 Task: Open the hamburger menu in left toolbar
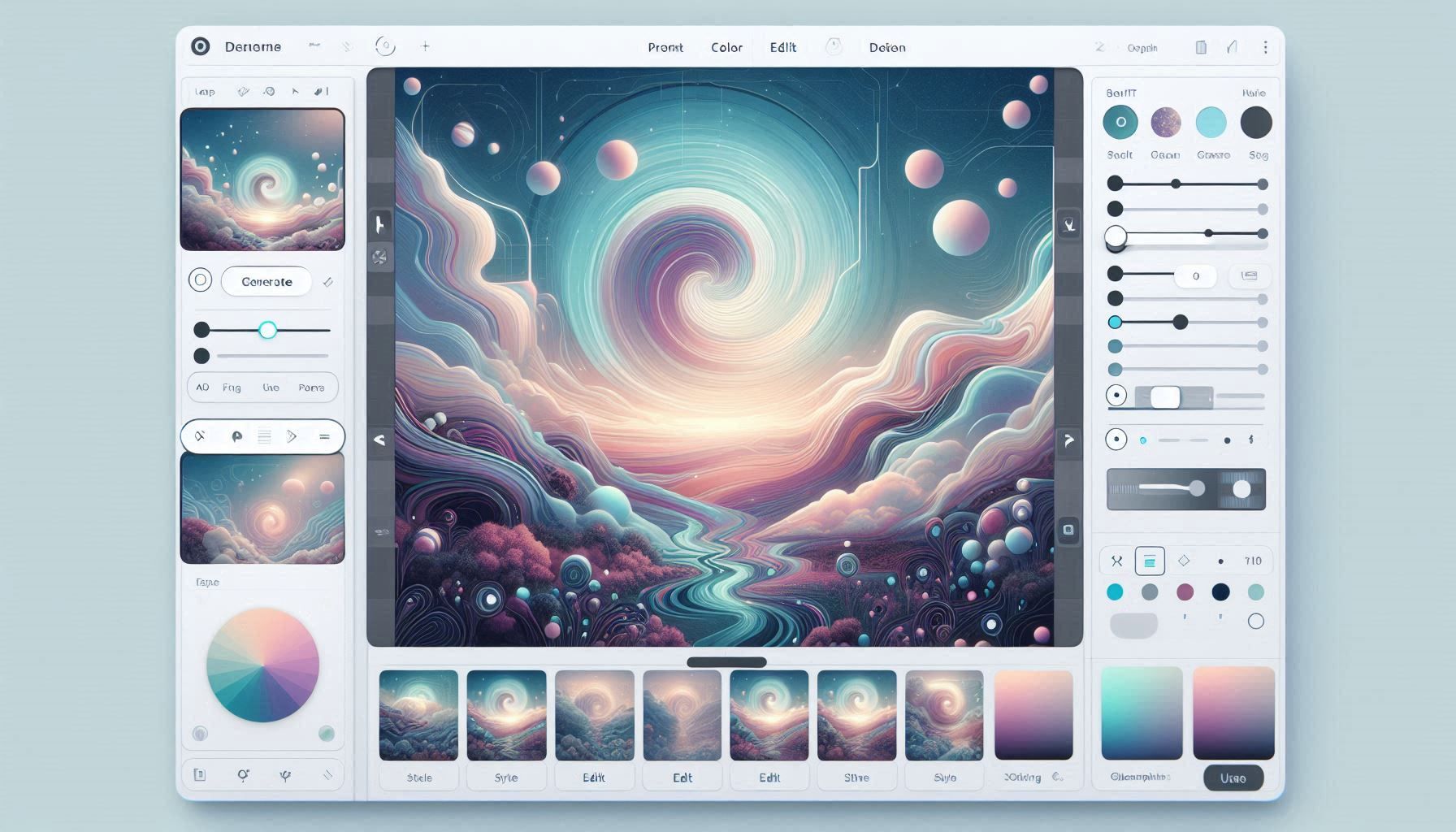(x=324, y=437)
